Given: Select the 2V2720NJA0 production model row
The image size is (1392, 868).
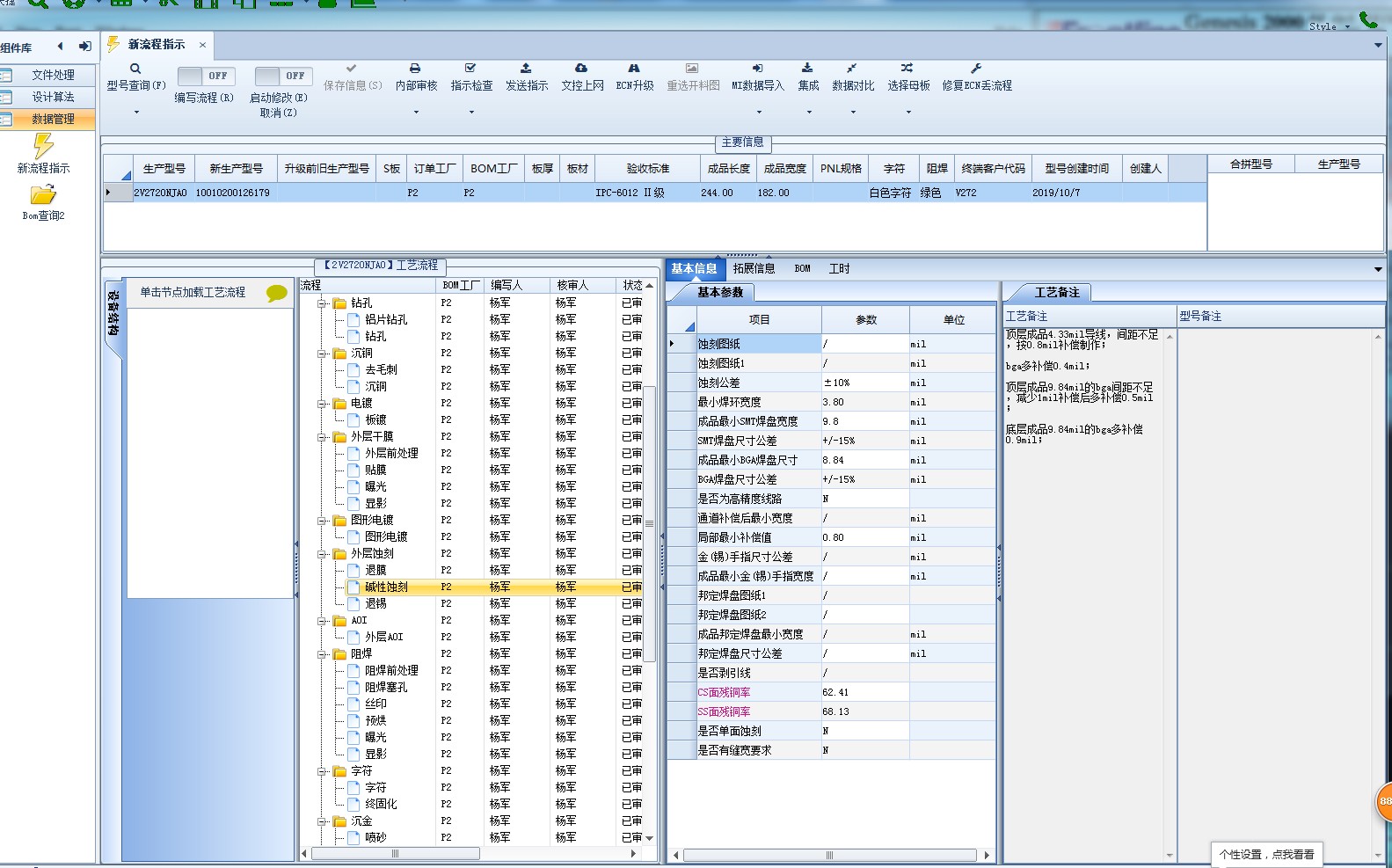Looking at the screenshot, I should click(x=655, y=193).
